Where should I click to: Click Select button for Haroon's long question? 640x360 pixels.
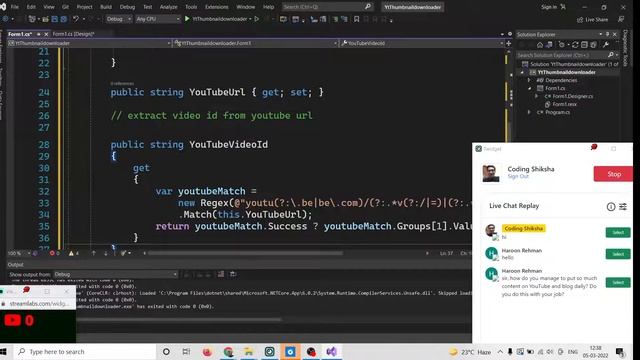(618, 282)
